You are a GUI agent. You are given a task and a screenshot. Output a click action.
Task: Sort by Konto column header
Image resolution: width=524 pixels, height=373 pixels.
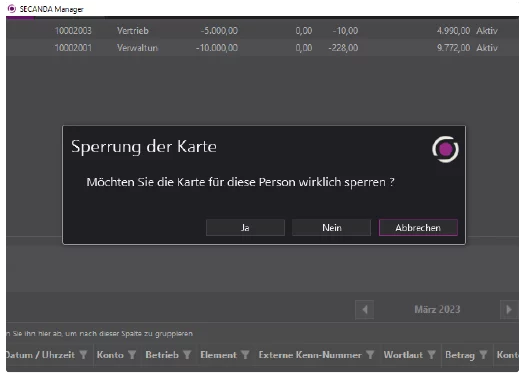pyautogui.click(x=110, y=355)
